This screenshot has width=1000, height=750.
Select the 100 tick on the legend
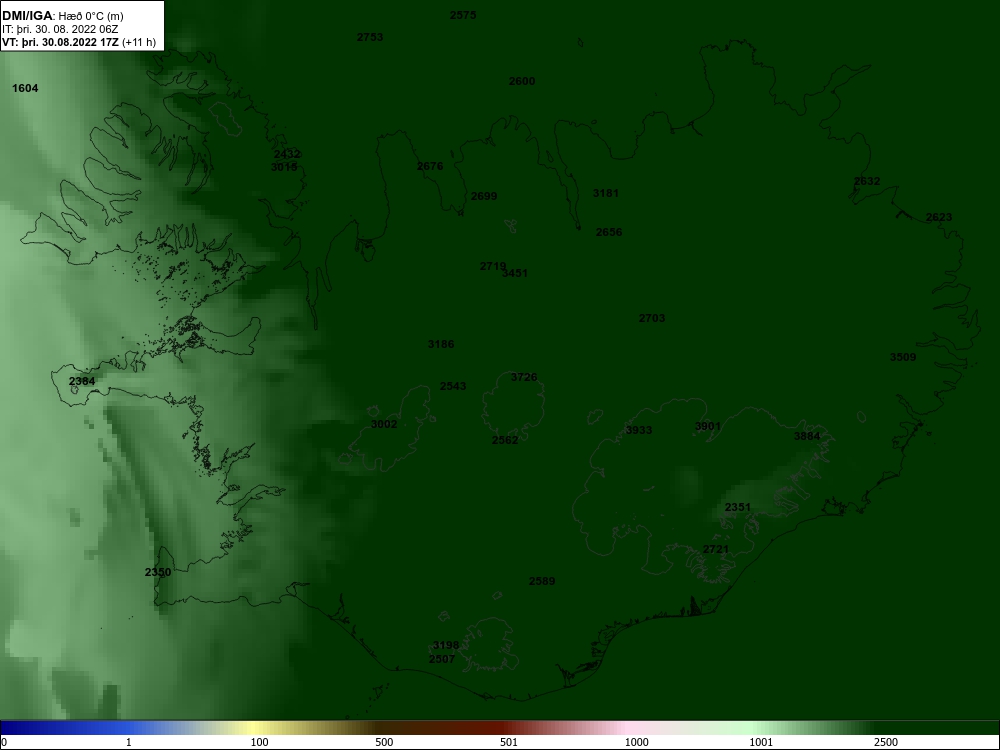pos(259,742)
